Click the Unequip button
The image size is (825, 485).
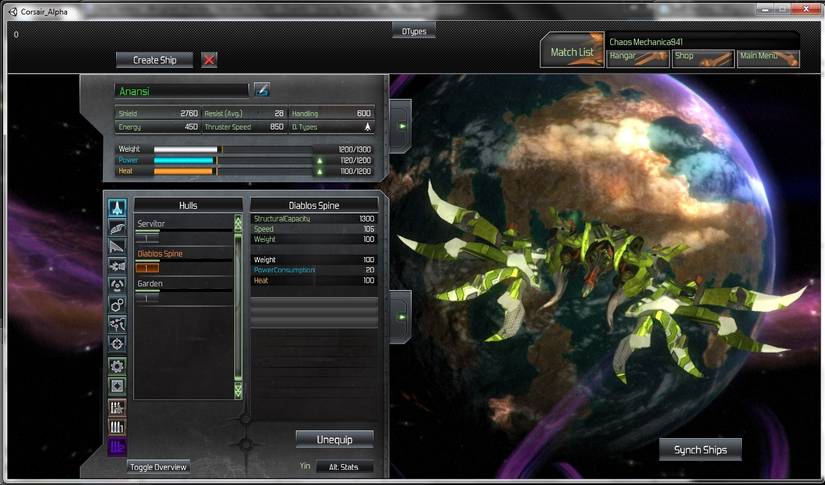(x=335, y=439)
